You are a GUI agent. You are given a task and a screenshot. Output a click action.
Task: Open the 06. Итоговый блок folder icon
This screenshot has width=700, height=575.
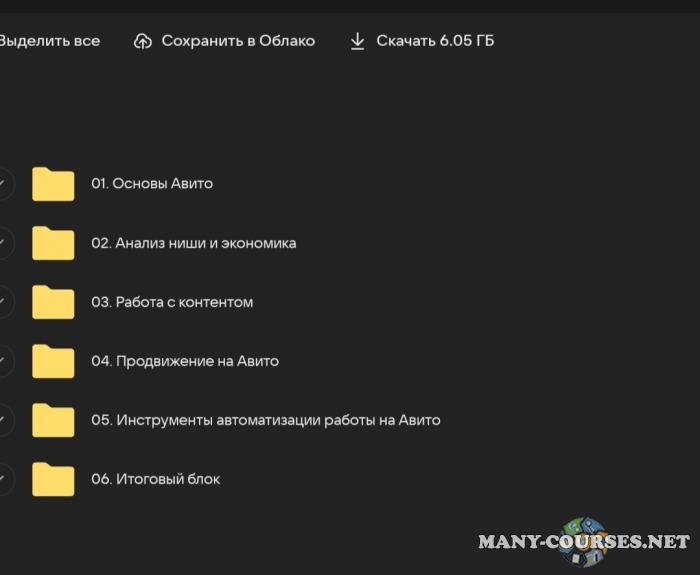[53, 479]
